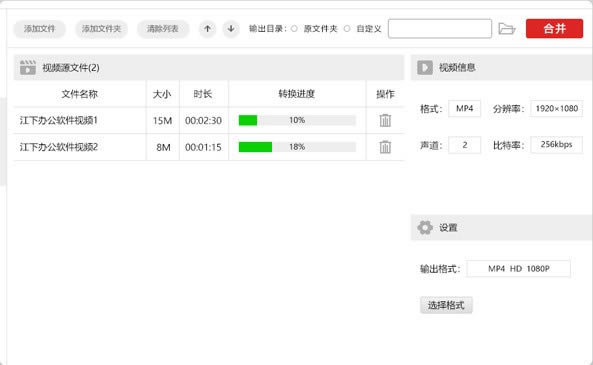This screenshot has width=593, height=365.
Task: Click the red 合并 button
Action: click(x=554, y=29)
